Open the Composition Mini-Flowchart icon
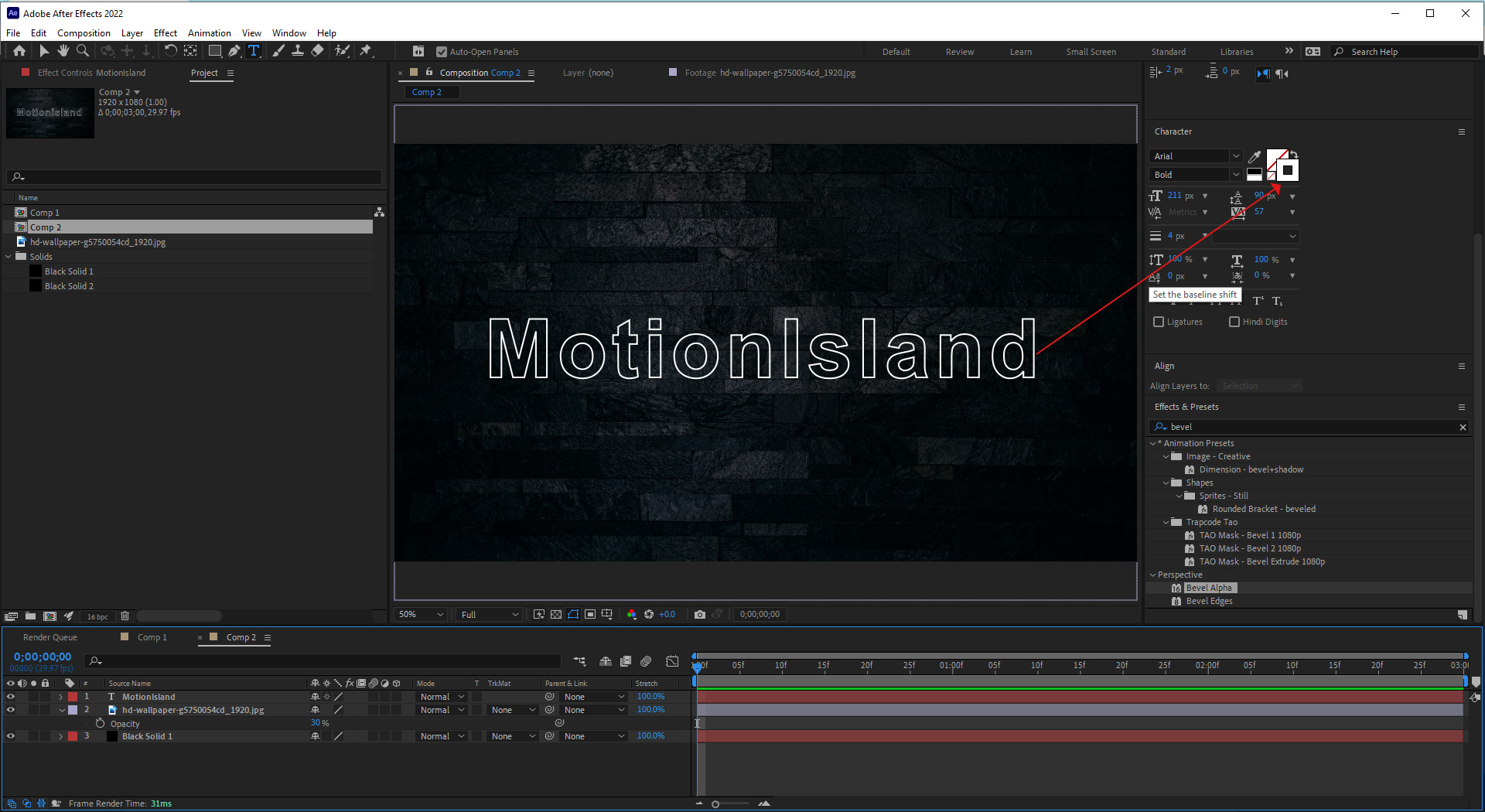This screenshot has width=1485, height=812. [579, 661]
